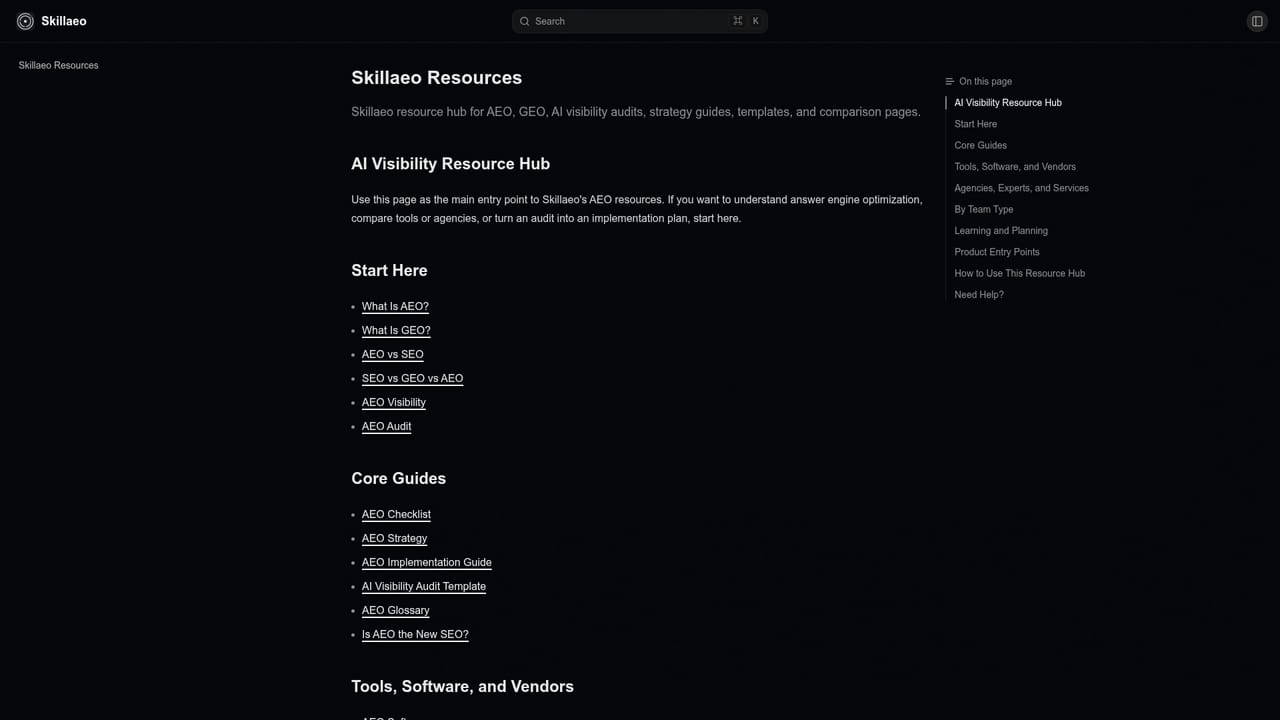Jump to 'Learning and Planning' in contents
Viewport: 1280px width, 720px height.
point(1001,231)
